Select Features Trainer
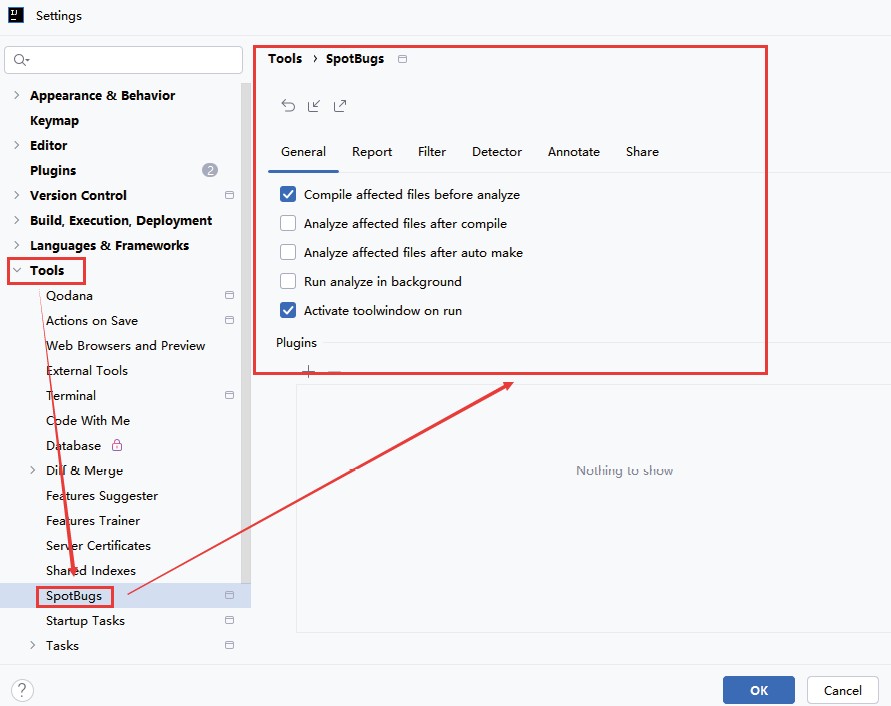 (x=93, y=521)
